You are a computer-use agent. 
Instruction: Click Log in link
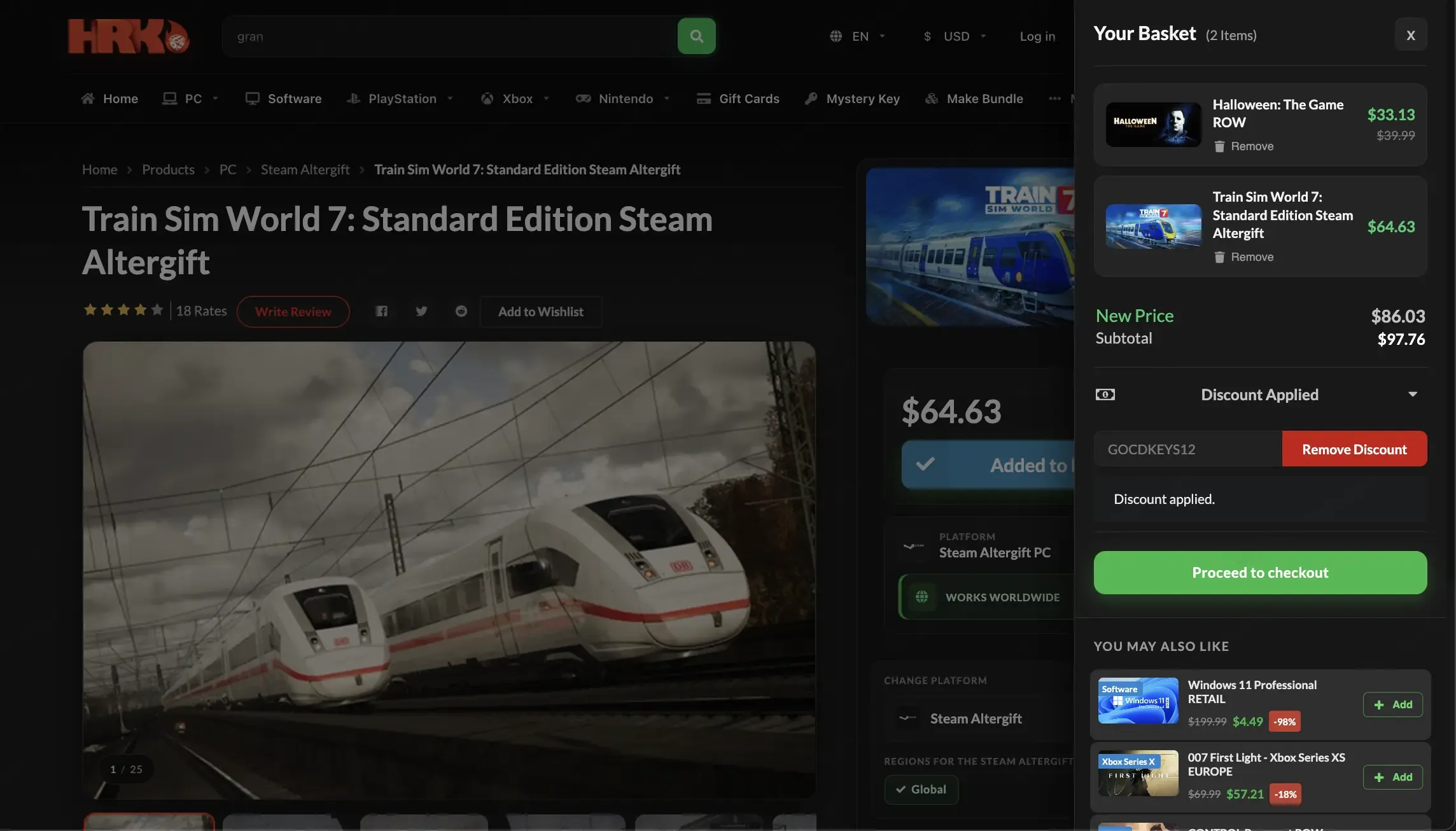[1037, 36]
